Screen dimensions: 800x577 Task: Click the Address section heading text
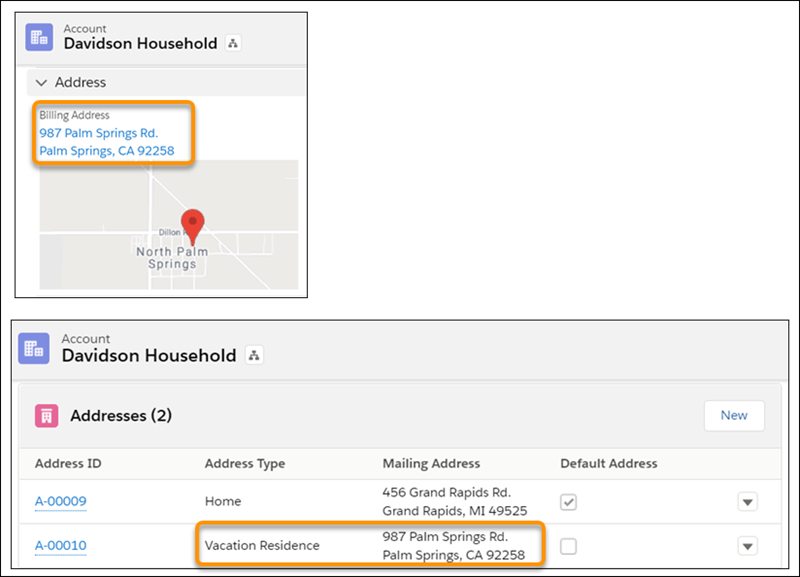click(81, 82)
